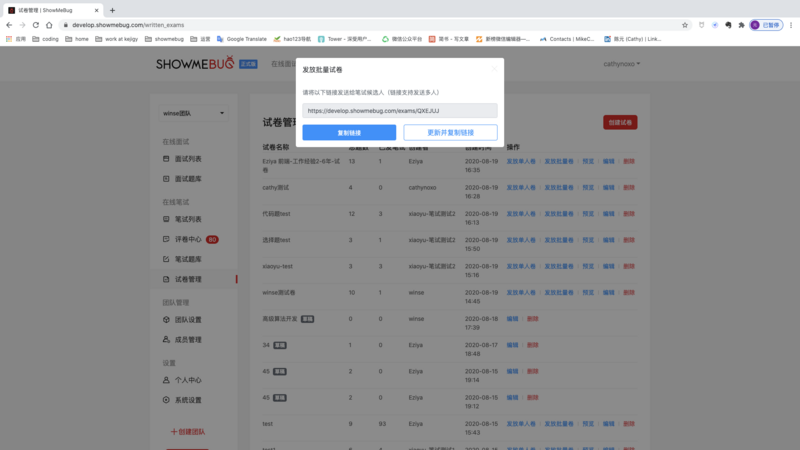The image size is (800, 450).
Task: Click 发放批量卷 for Eziya 前端 row
Action: point(559,161)
